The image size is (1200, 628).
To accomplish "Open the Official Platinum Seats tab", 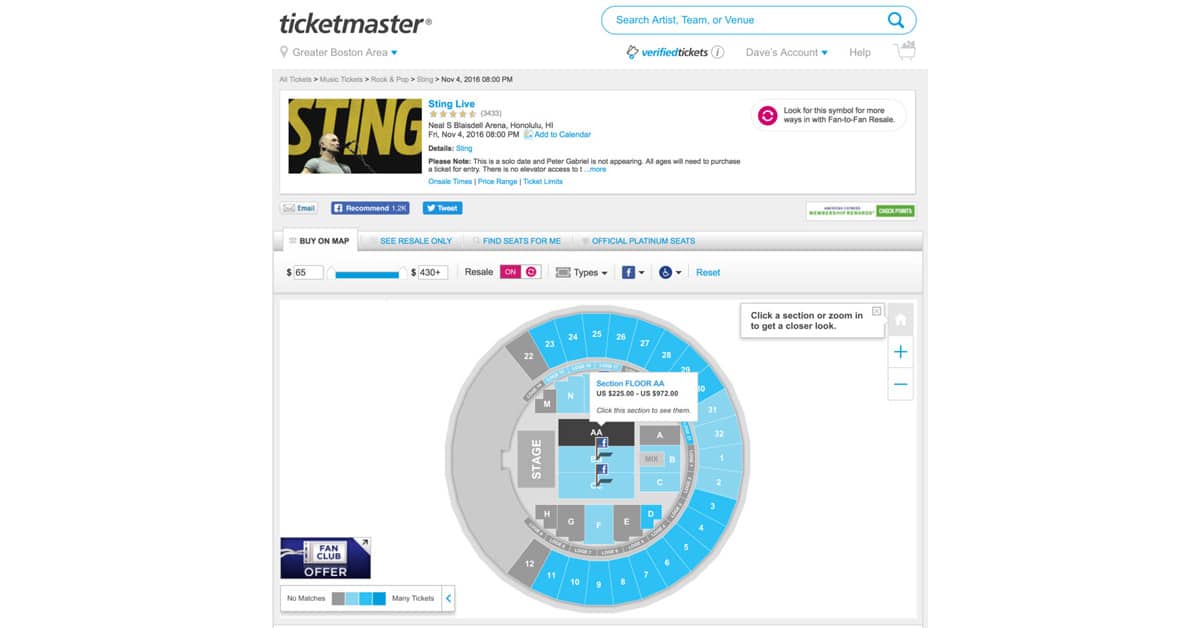I will coord(642,241).
